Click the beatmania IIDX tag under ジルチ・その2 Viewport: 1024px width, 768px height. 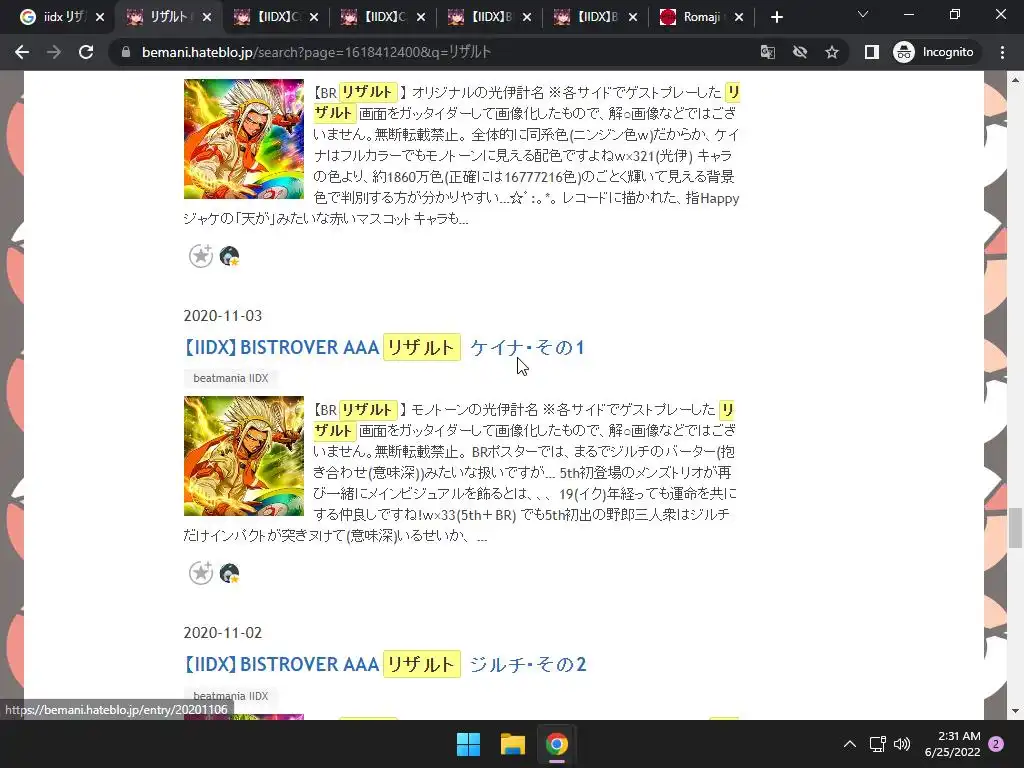[x=231, y=696]
